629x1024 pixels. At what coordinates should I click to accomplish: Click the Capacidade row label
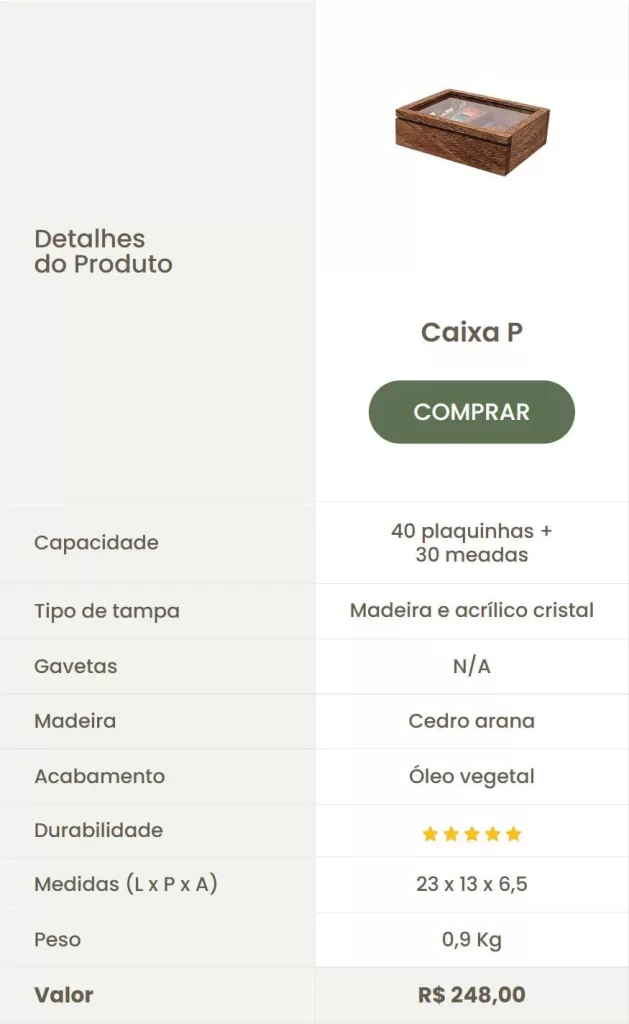pos(96,543)
